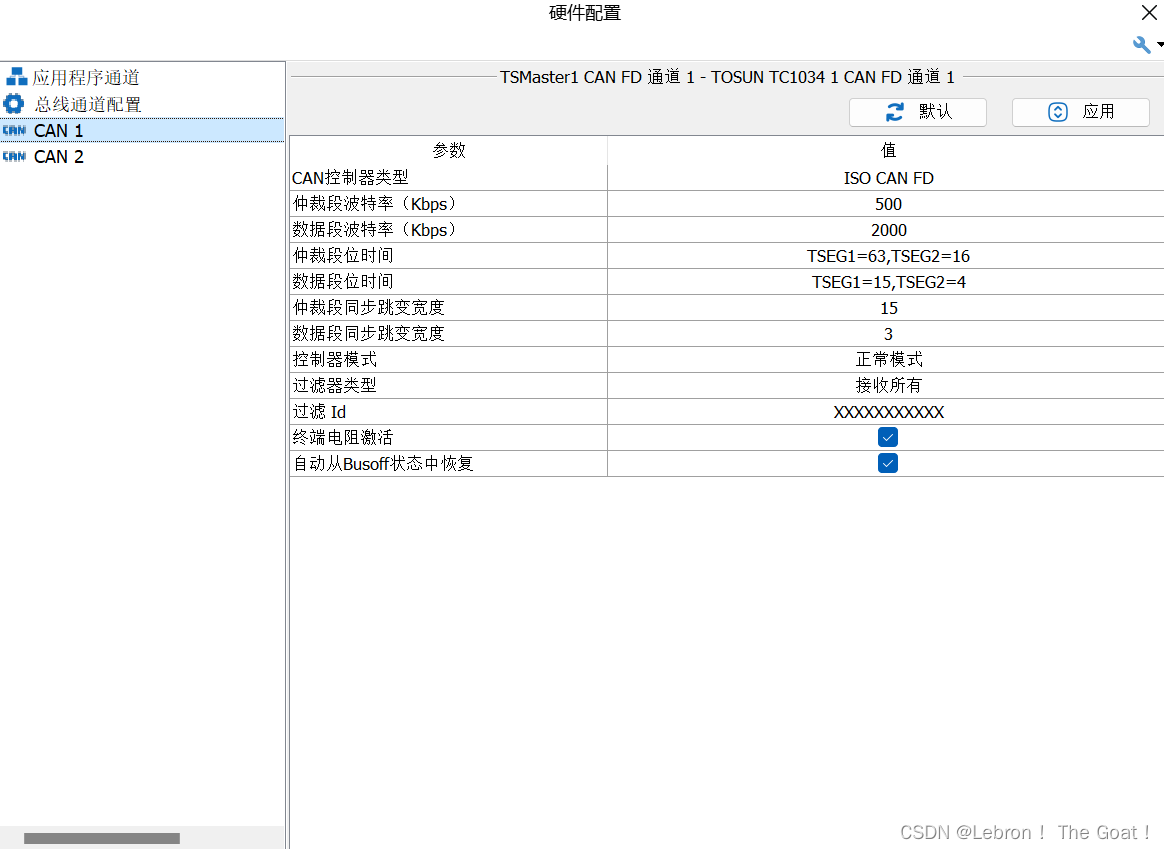The height and width of the screenshot is (849, 1164).
Task: Click the 默认 button to restore defaults
Action: pyautogui.click(x=918, y=112)
